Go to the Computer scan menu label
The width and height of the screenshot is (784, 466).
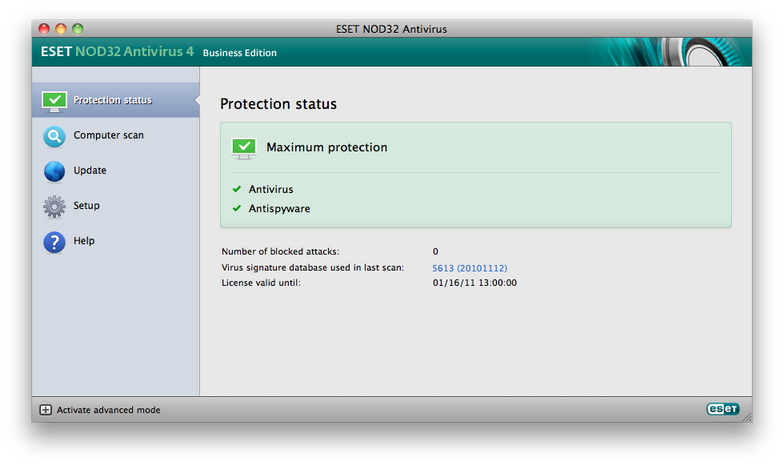click(108, 135)
